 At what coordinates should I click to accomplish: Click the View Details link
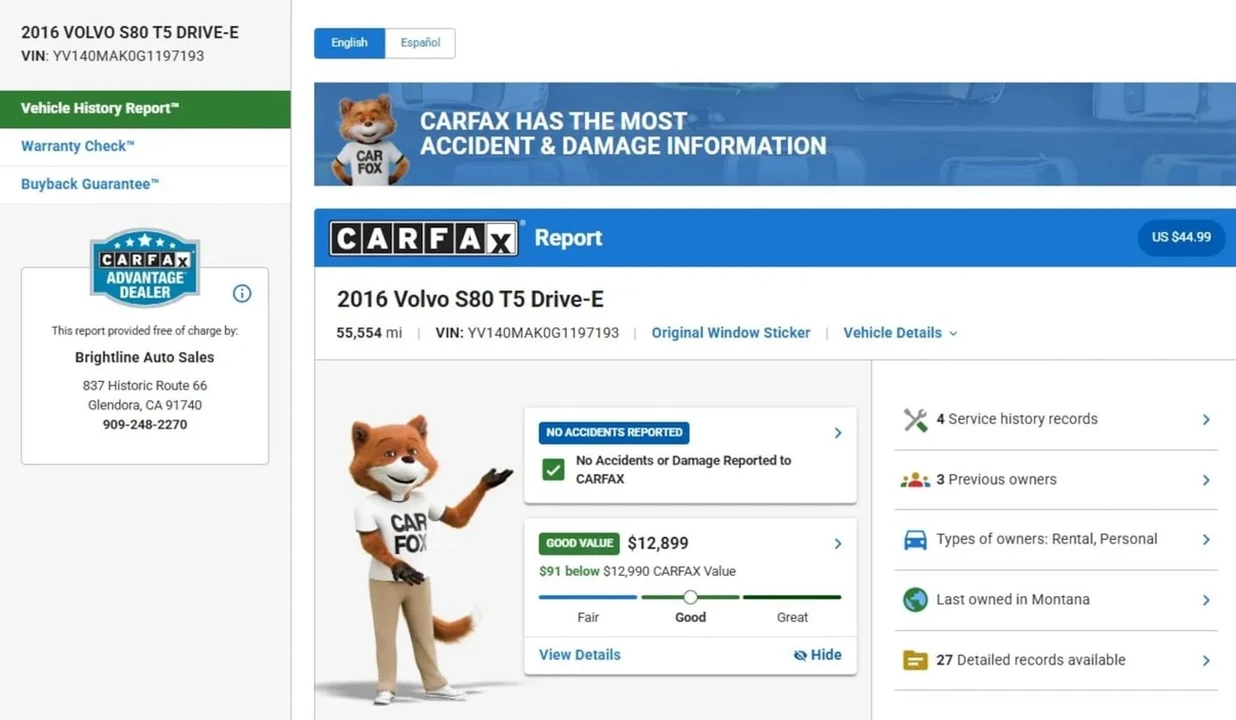point(580,655)
